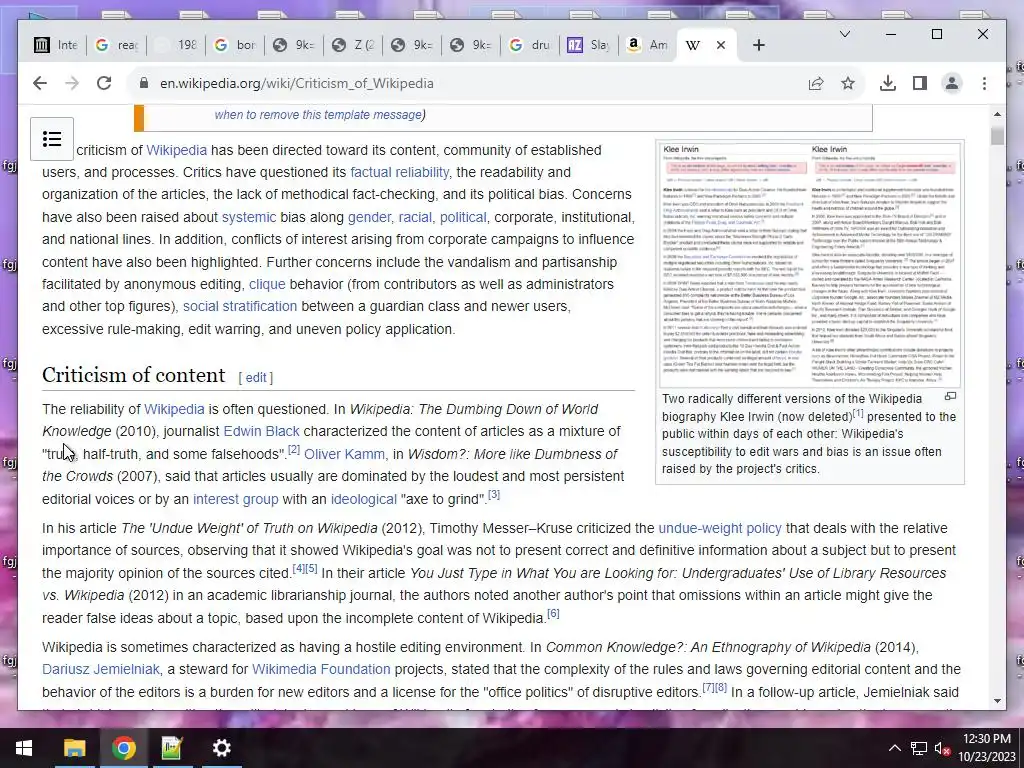Open the 'undue-weight policy' link

pyautogui.click(x=720, y=528)
